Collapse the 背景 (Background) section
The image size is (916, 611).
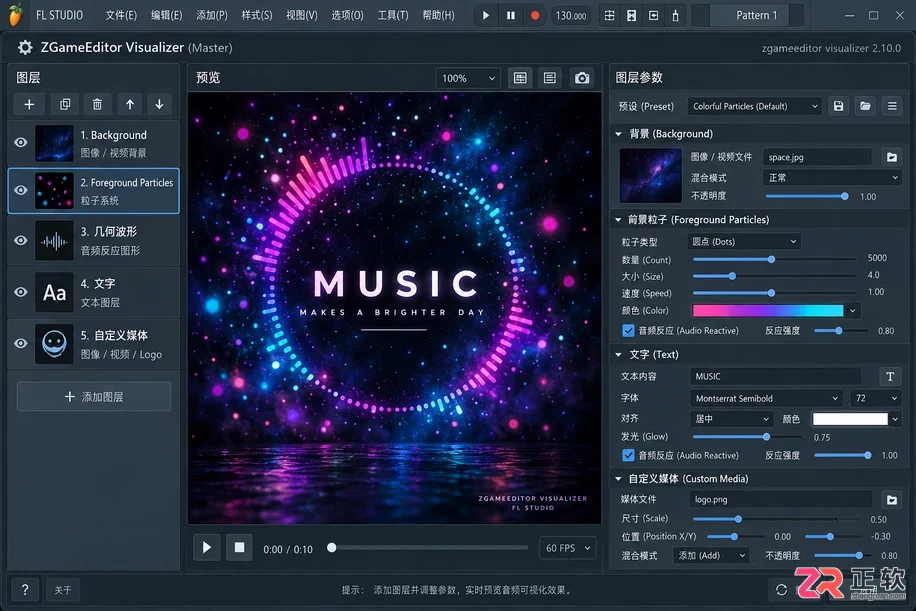619,134
